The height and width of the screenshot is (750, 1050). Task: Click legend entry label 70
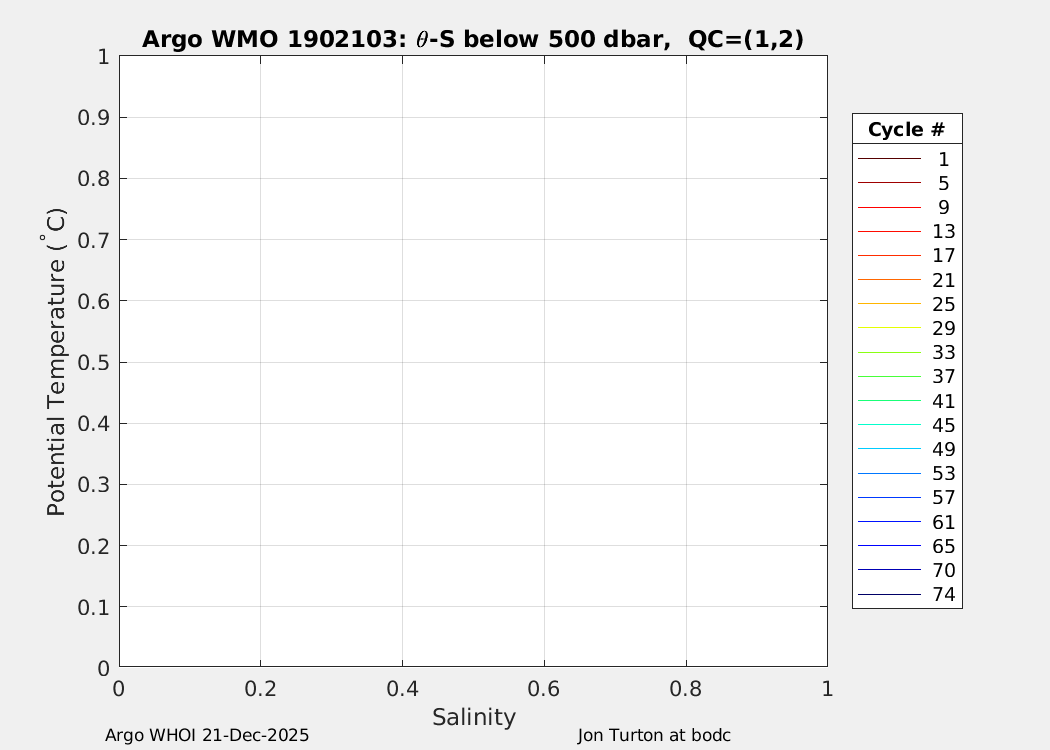point(943,571)
